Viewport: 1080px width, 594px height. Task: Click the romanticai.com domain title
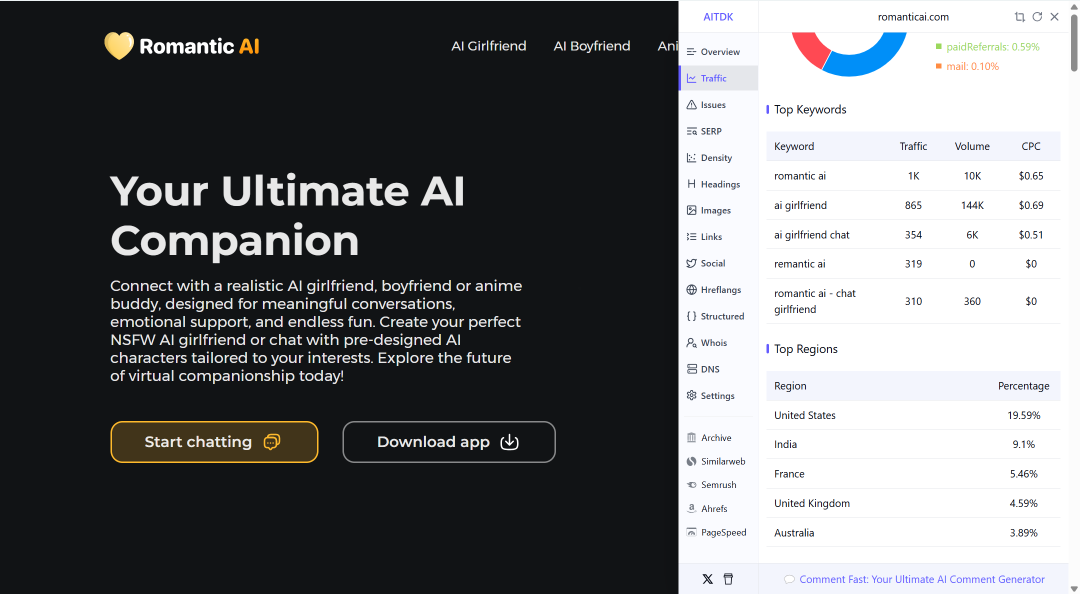(913, 17)
